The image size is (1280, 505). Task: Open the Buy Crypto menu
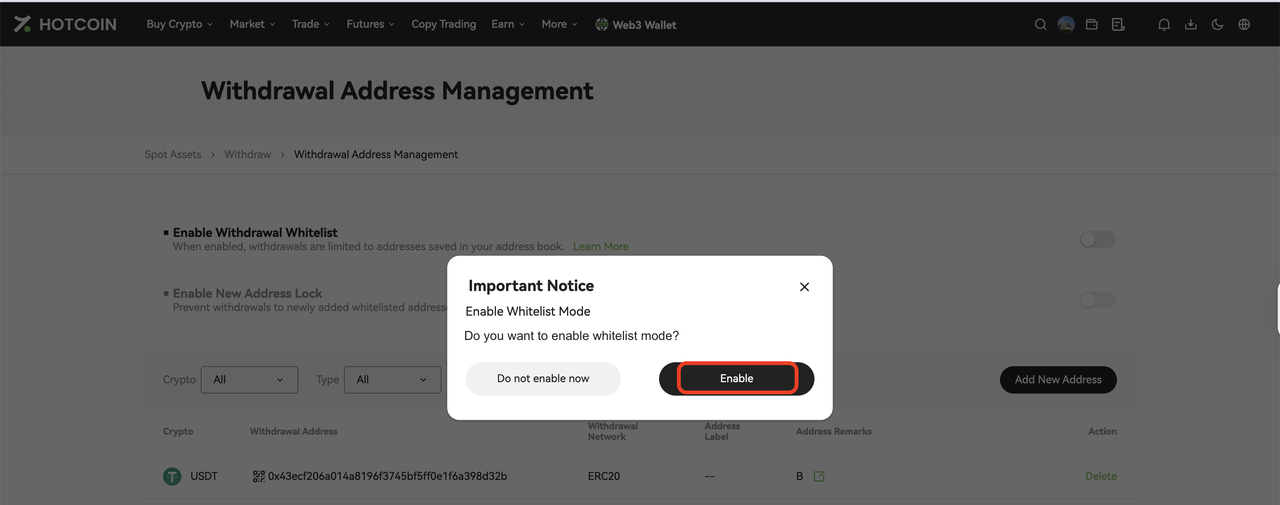point(179,24)
